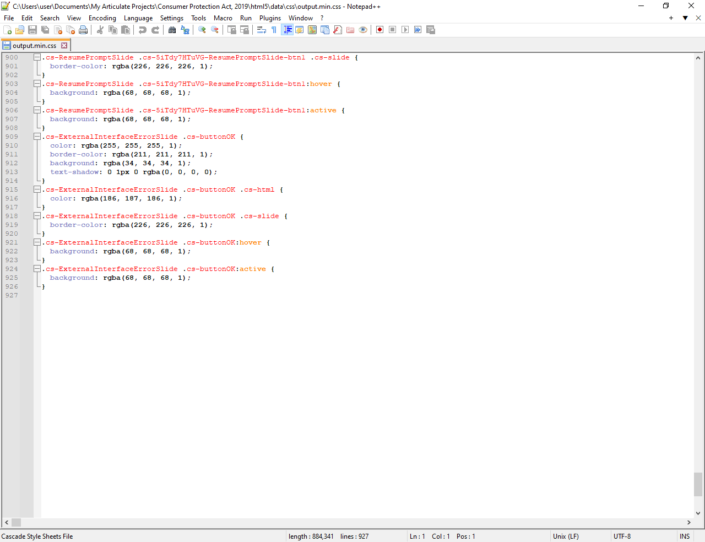This screenshot has height=542, width=705.
Task: Collapse the fold marker at line 909
Action: click(37, 136)
